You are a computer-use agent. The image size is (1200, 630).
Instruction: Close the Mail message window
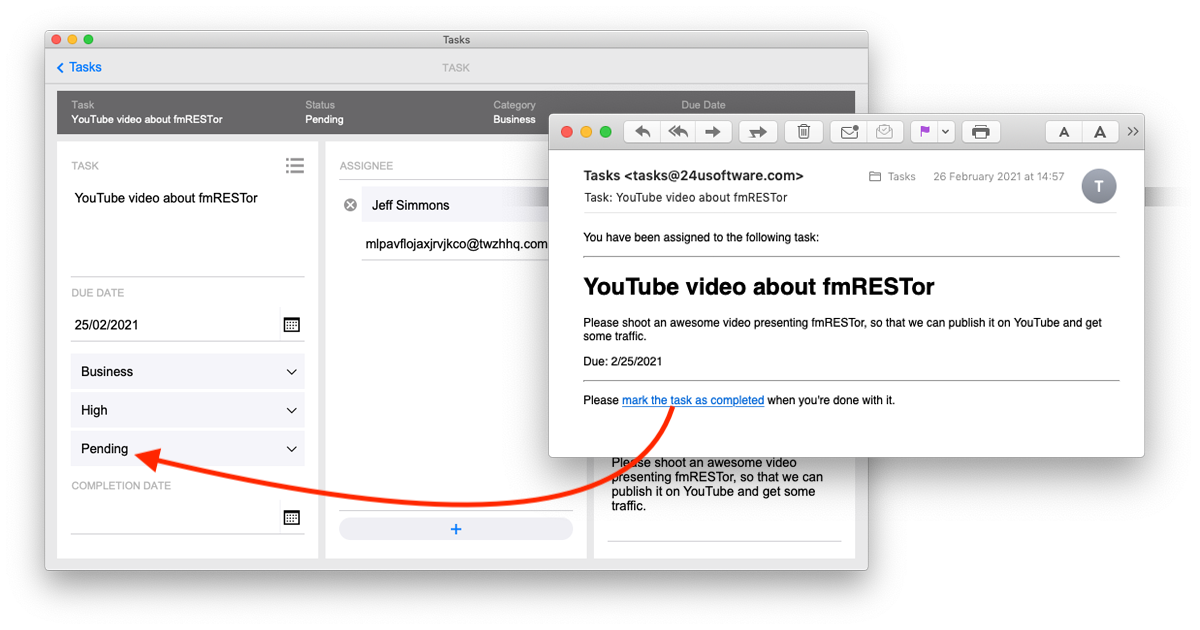tap(566, 132)
